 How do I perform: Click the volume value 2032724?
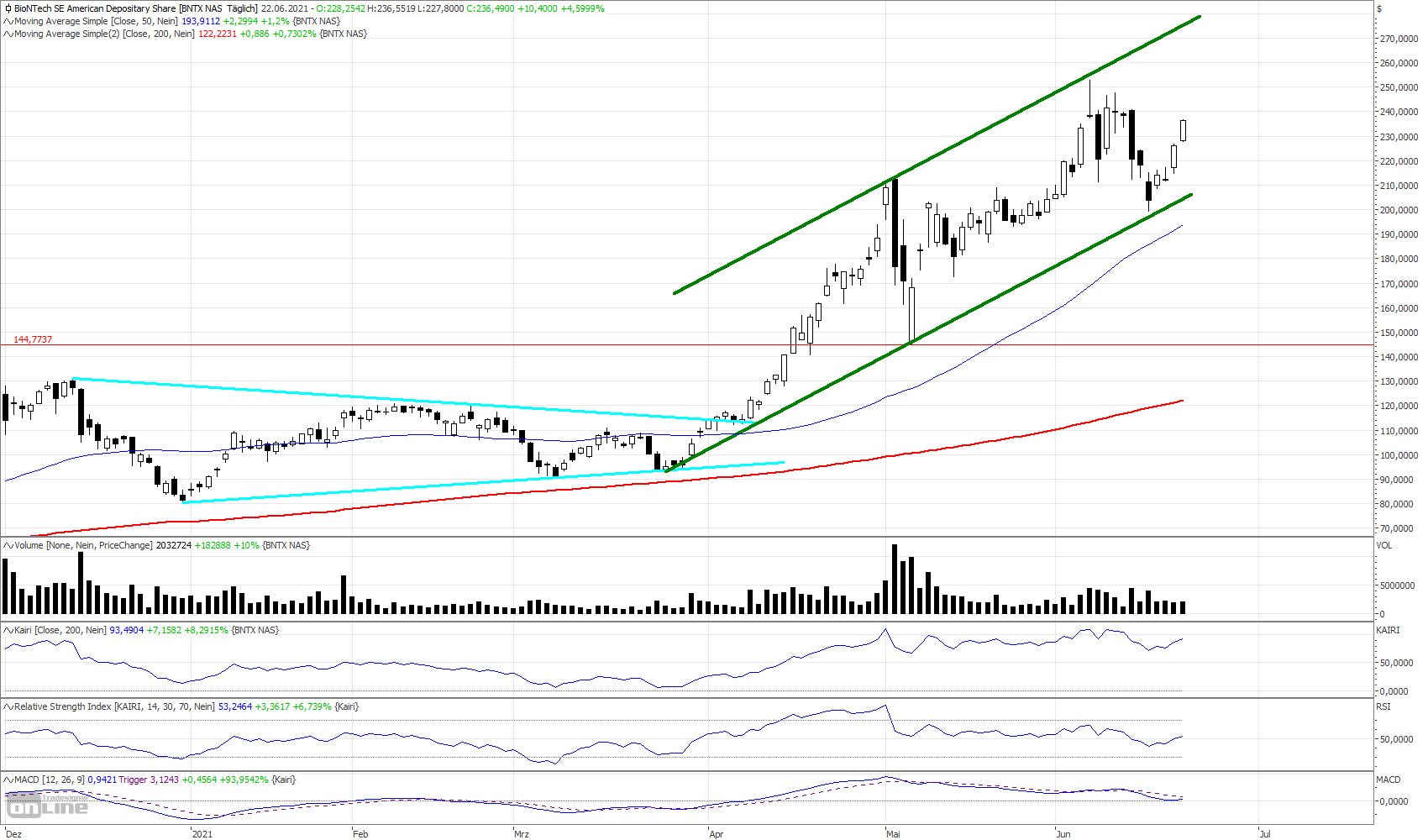click(174, 545)
